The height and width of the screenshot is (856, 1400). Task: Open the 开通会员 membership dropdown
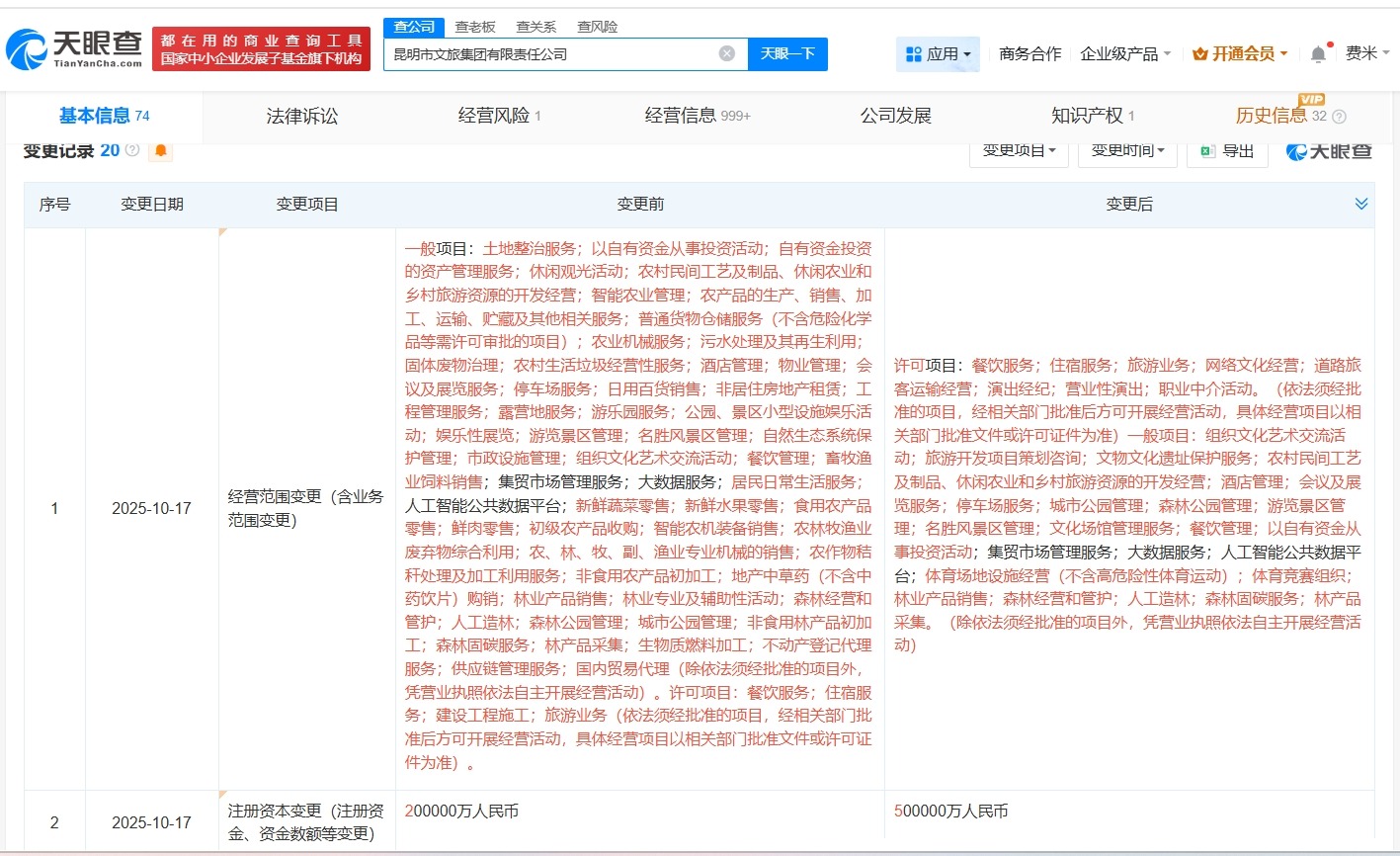[1240, 54]
